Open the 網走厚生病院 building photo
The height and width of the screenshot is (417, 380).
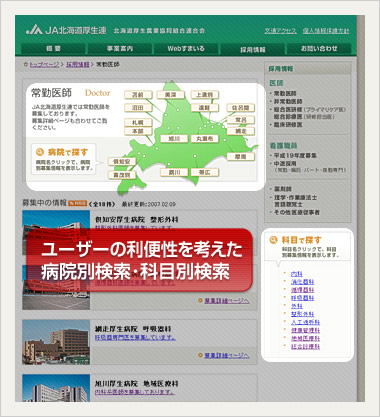click(x=56, y=342)
